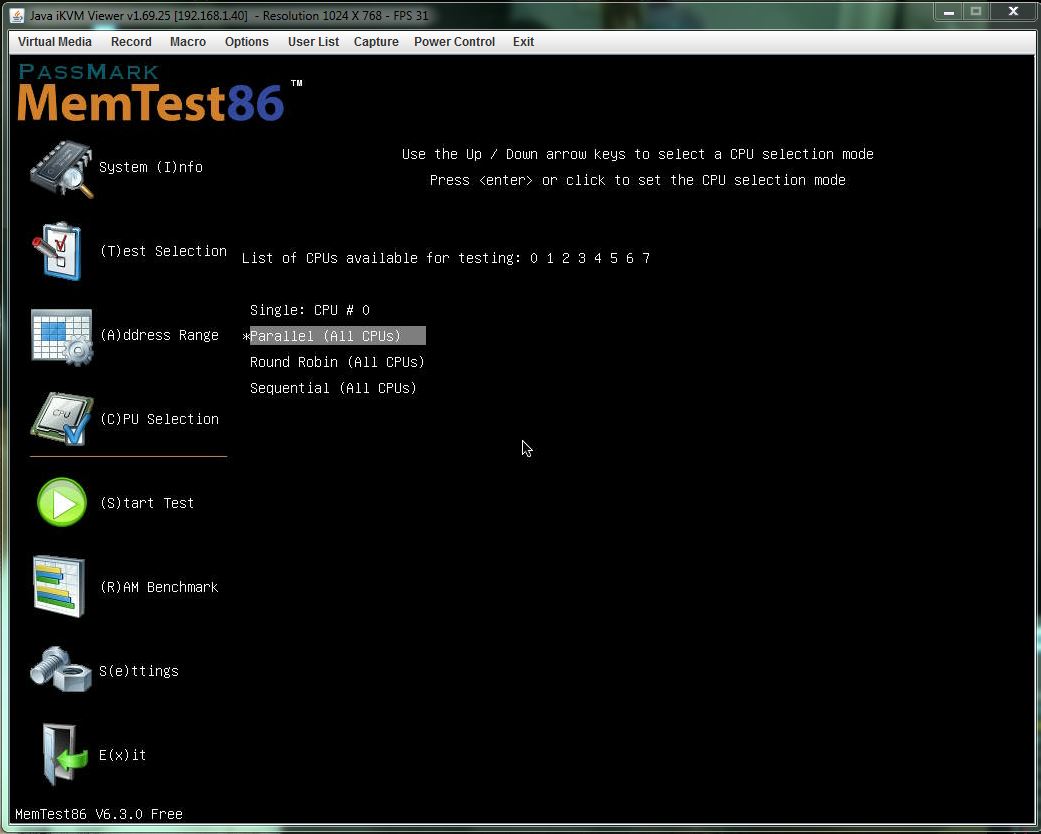
Task: Select the System (I)nfo label
Action: (151, 167)
